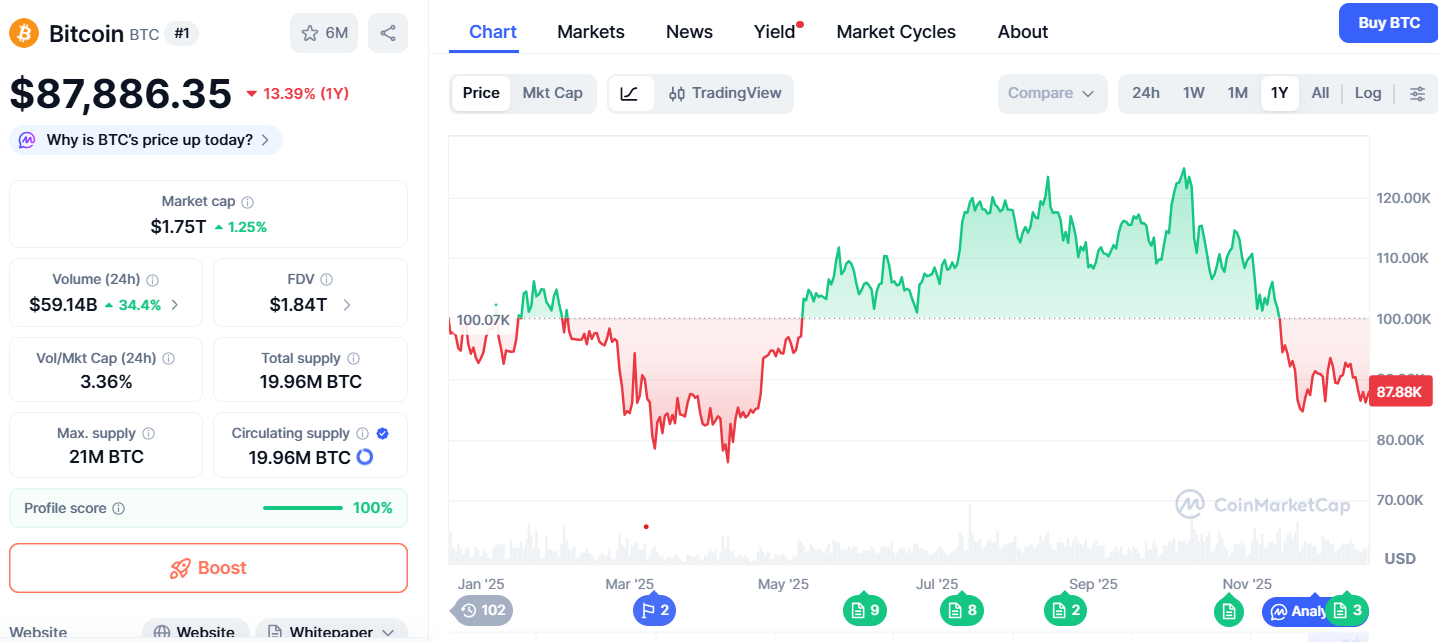Enable Log scale on the chart
Viewport: 1438px width, 642px height.
pos(1367,93)
